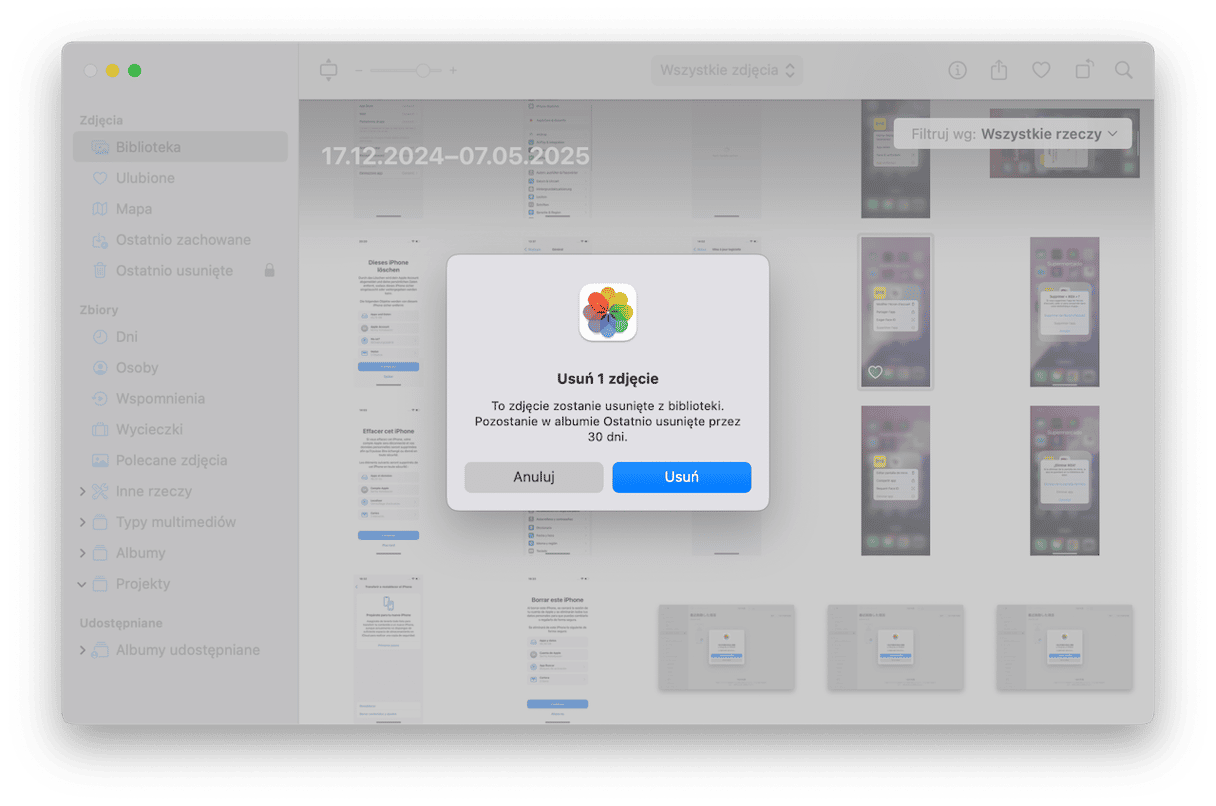Open search with the magnifier icon
The height and width of the screenshot is (806, 1216).
(x=1124, y=70)
